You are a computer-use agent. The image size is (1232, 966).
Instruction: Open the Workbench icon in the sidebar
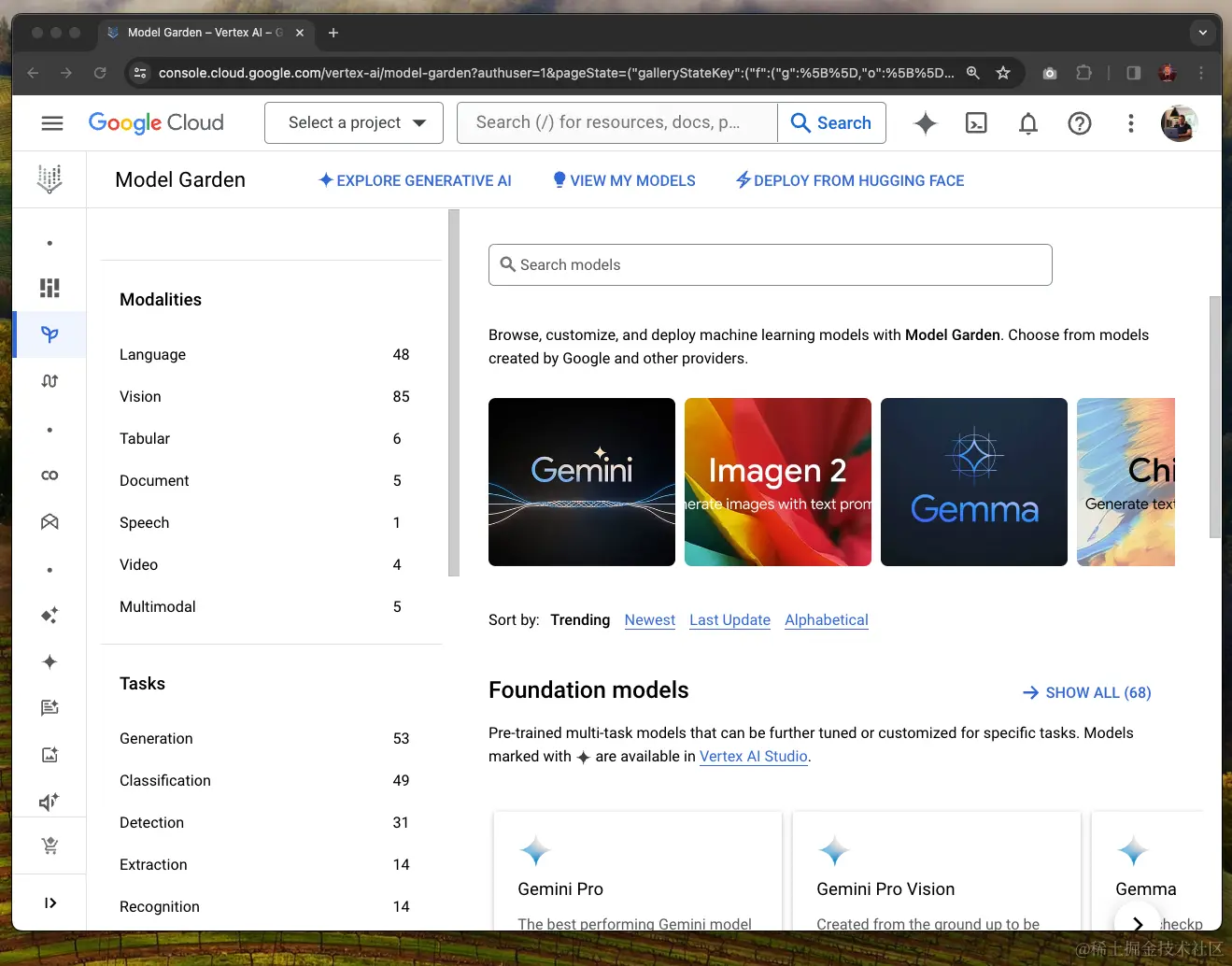50,521
